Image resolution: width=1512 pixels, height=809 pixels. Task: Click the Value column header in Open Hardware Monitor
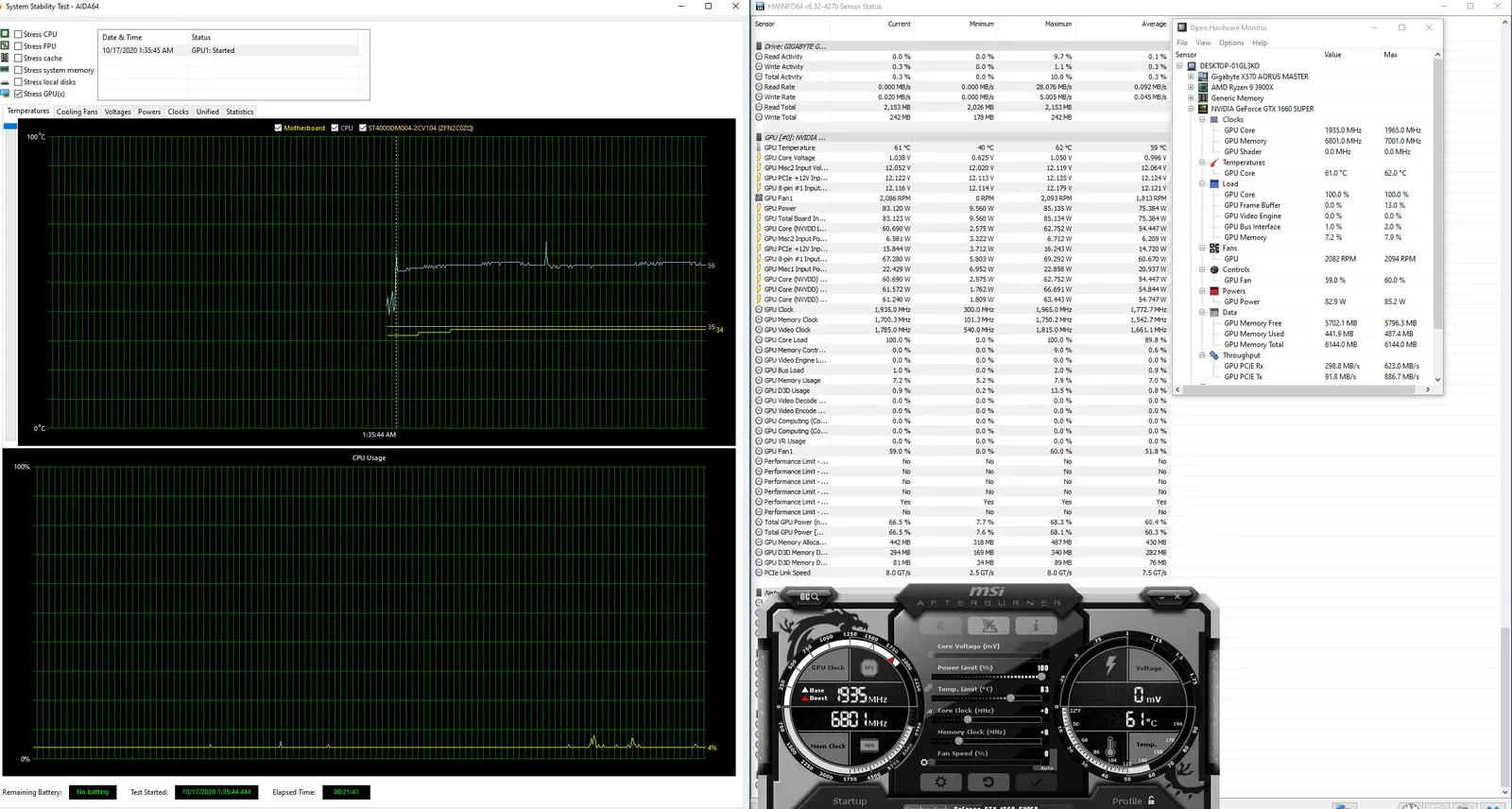point(1332,55)
